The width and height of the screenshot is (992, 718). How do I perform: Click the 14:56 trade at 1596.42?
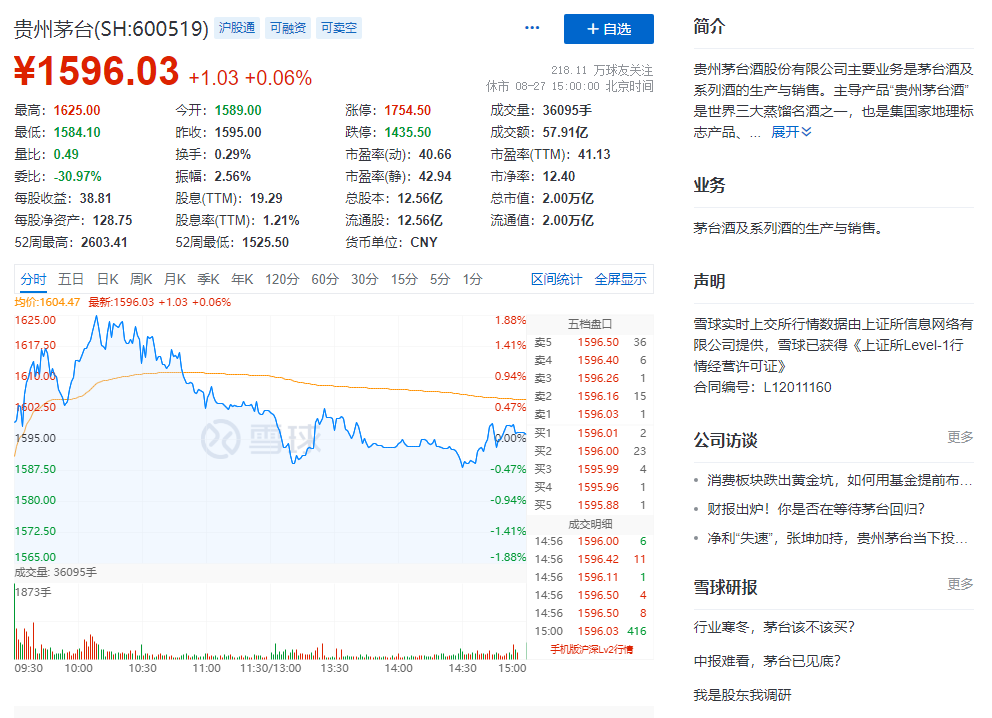click(x=590, y=559)
